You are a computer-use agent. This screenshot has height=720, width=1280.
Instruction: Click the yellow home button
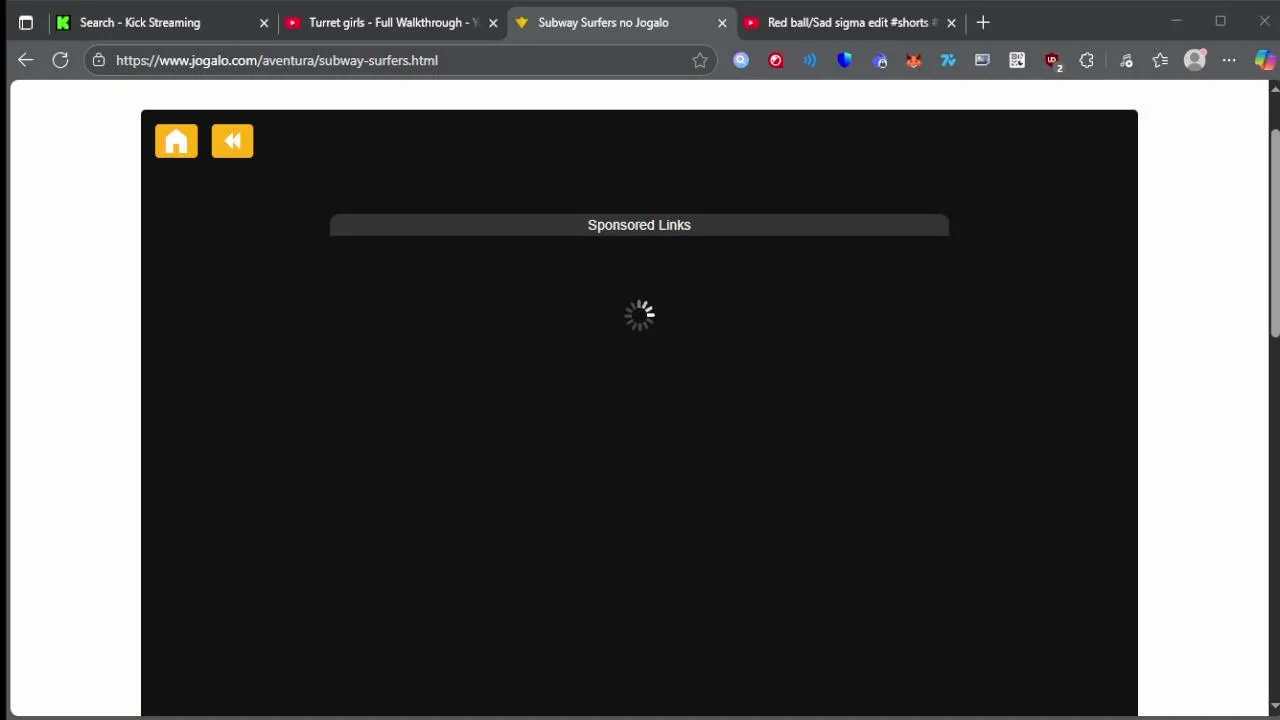(176, 141)
